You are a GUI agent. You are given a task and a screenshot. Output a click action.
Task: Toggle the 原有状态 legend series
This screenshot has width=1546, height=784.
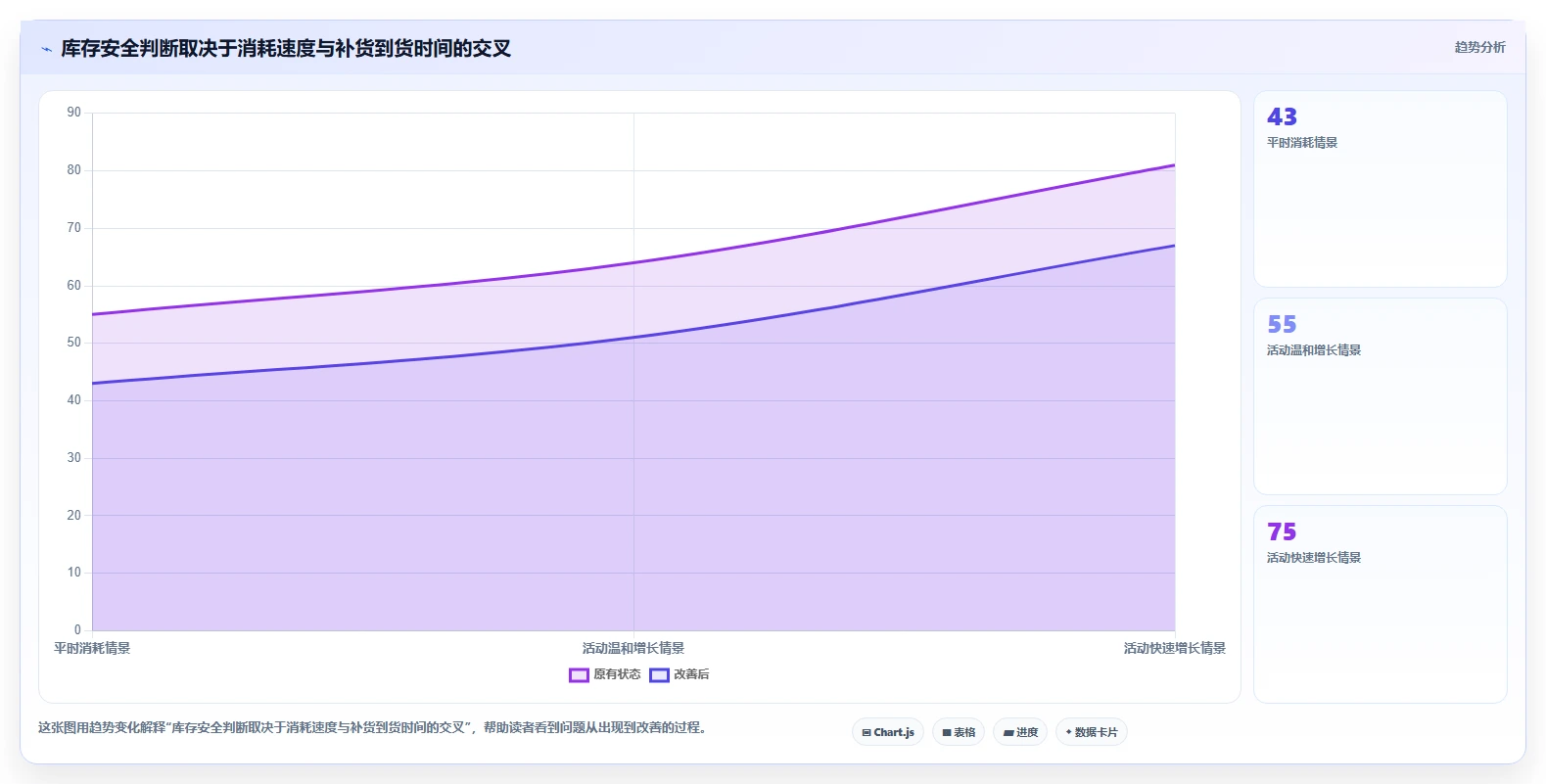(605, 674)
